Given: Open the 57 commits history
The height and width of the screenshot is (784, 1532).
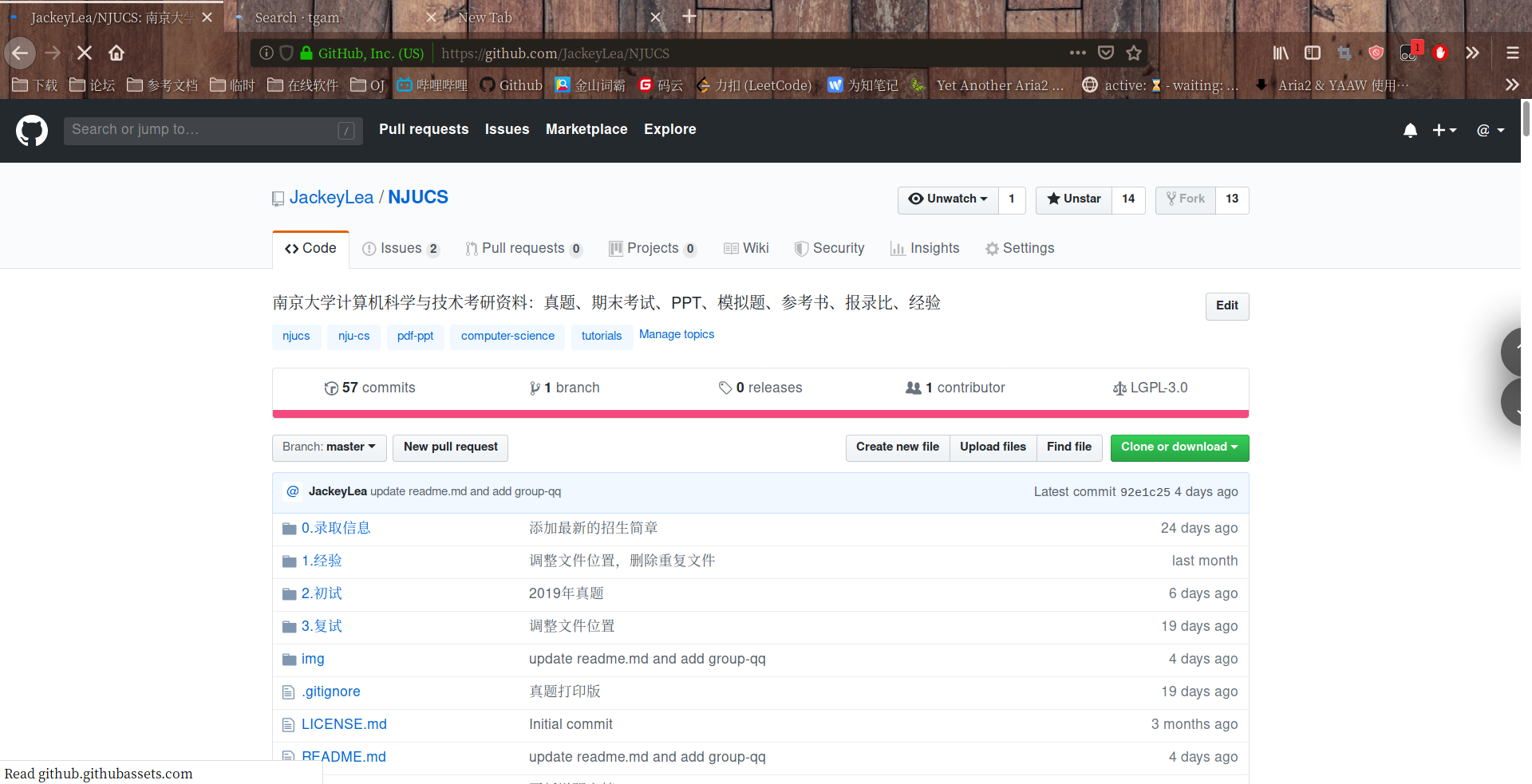Looking at the screenshot, I should click(x=370, y=388).
